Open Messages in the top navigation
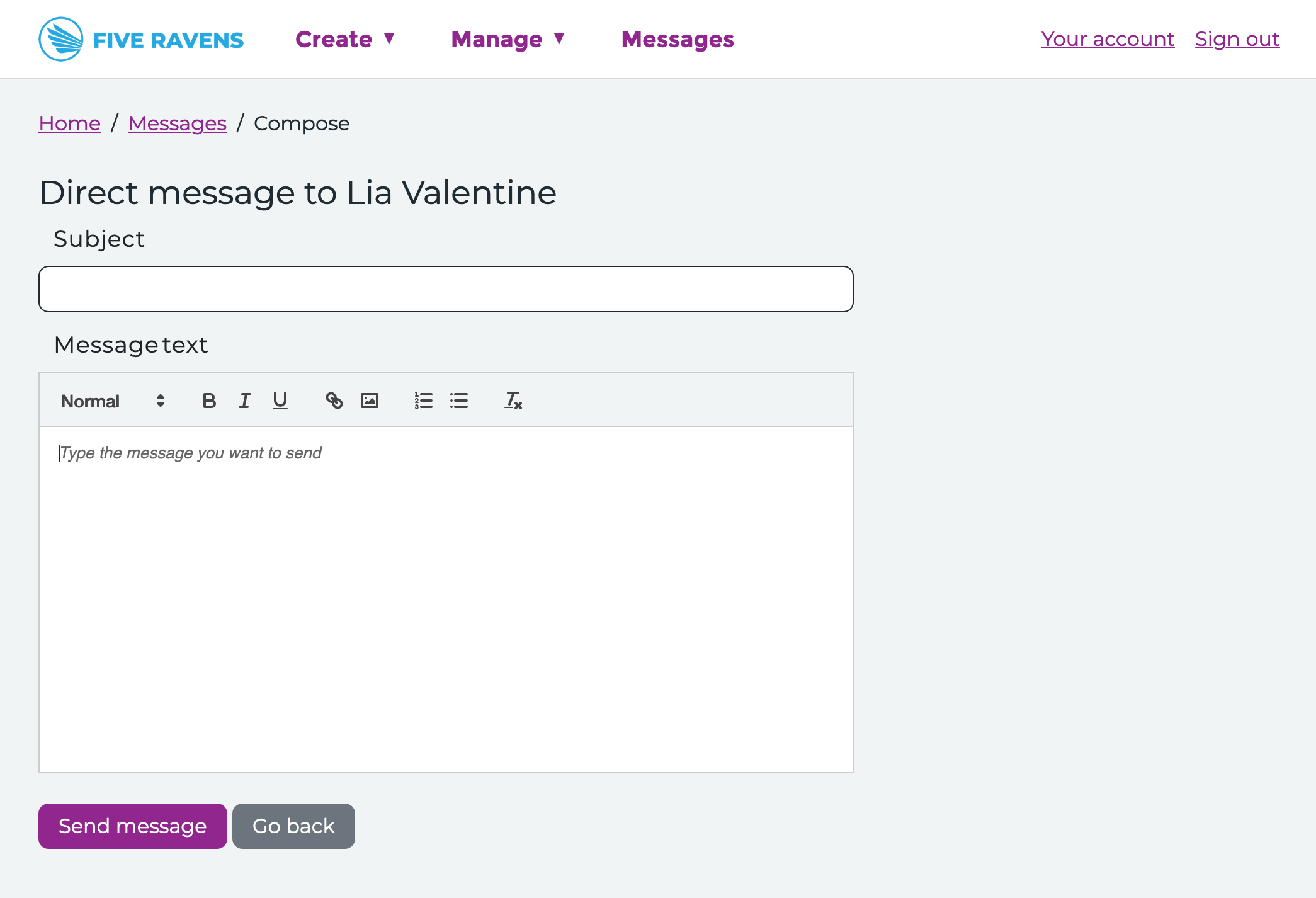The image size is (1316, 898). 677,40
